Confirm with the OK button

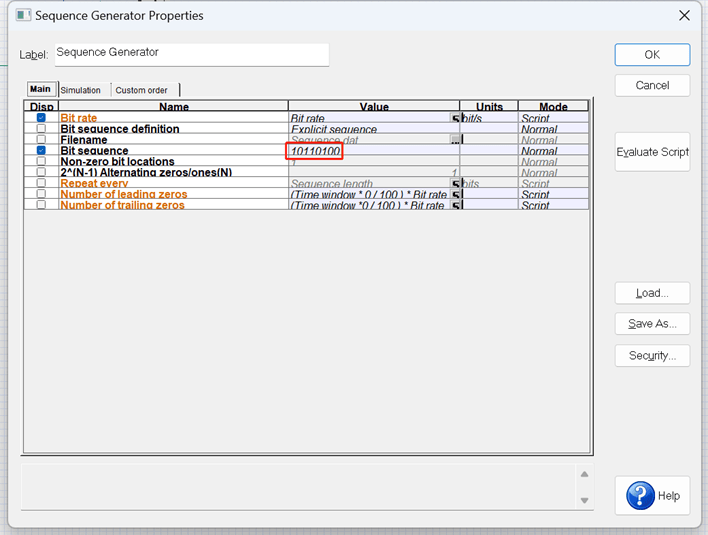[x=652, y=55]
